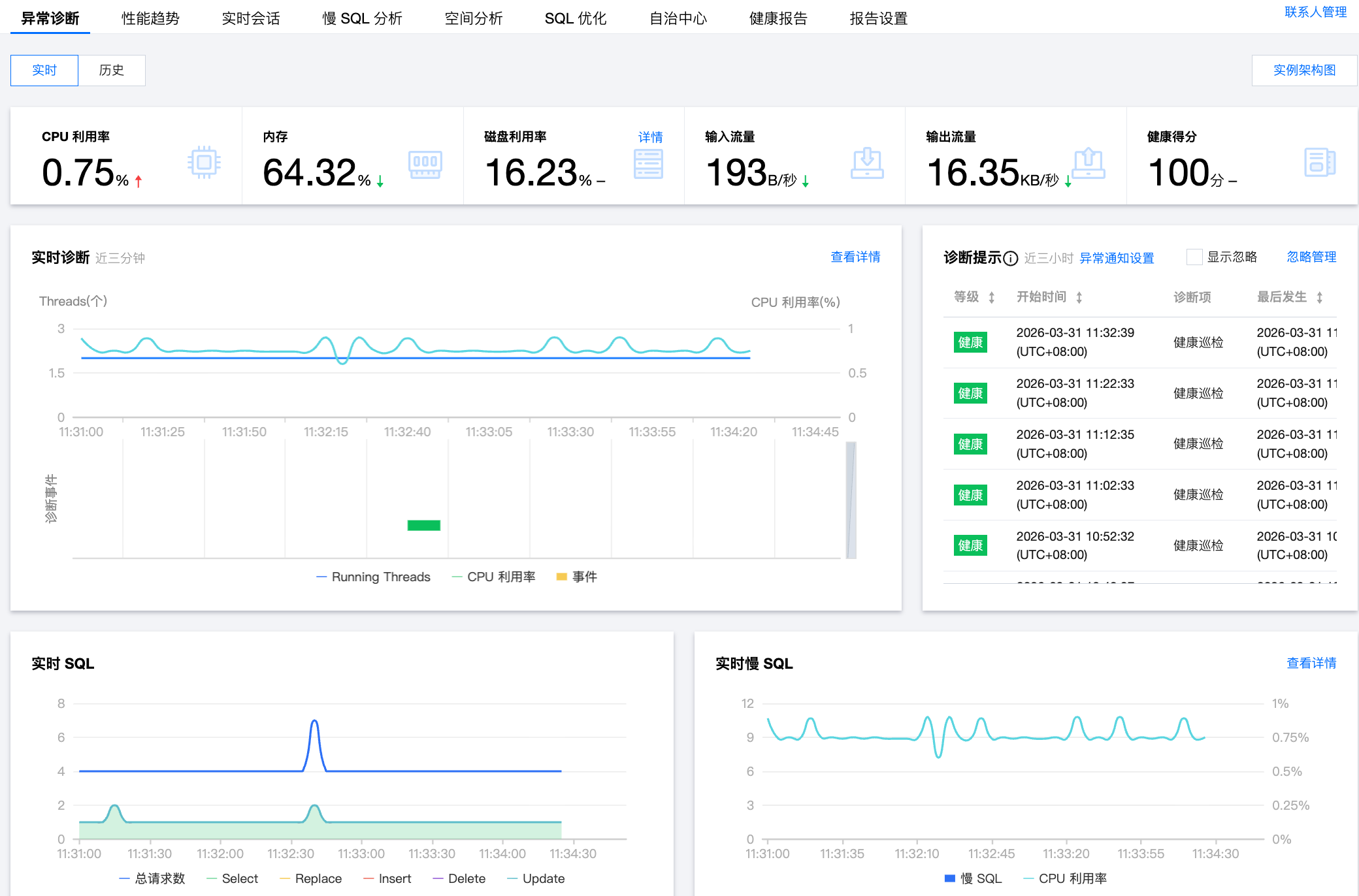Screen dimensions: 1359x896
Task: Click green diagnostic event block
Action: click(423, 525)
